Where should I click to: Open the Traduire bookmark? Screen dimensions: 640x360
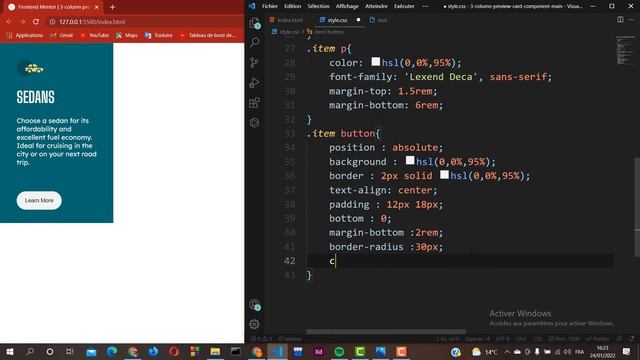click(x=159, y=36)
